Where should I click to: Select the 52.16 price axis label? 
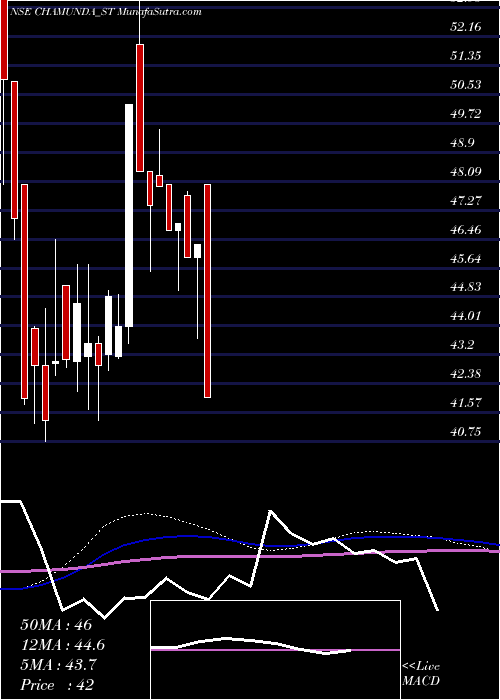click(466, 27)
